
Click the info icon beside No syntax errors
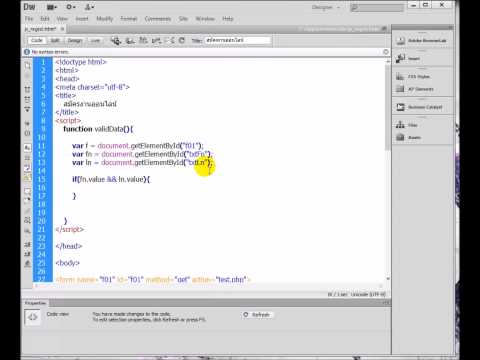[x=27, y=52]
